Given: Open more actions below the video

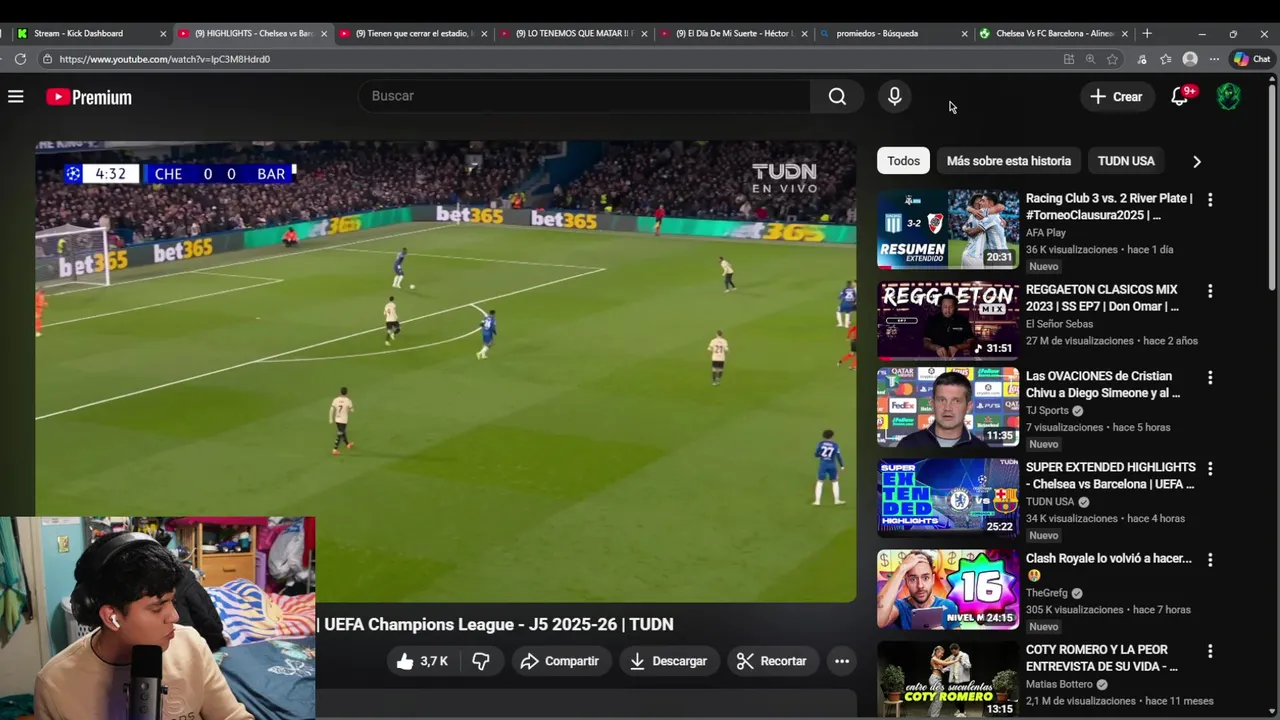Looking at the screenshot, I should (842, 661).
